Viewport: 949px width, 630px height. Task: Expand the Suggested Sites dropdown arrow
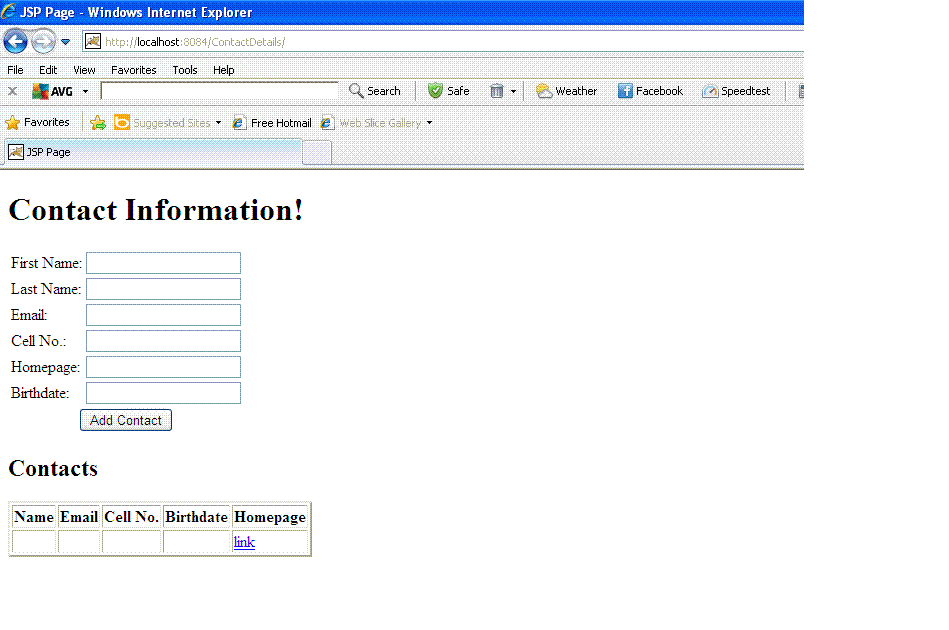tap(218, 123)
